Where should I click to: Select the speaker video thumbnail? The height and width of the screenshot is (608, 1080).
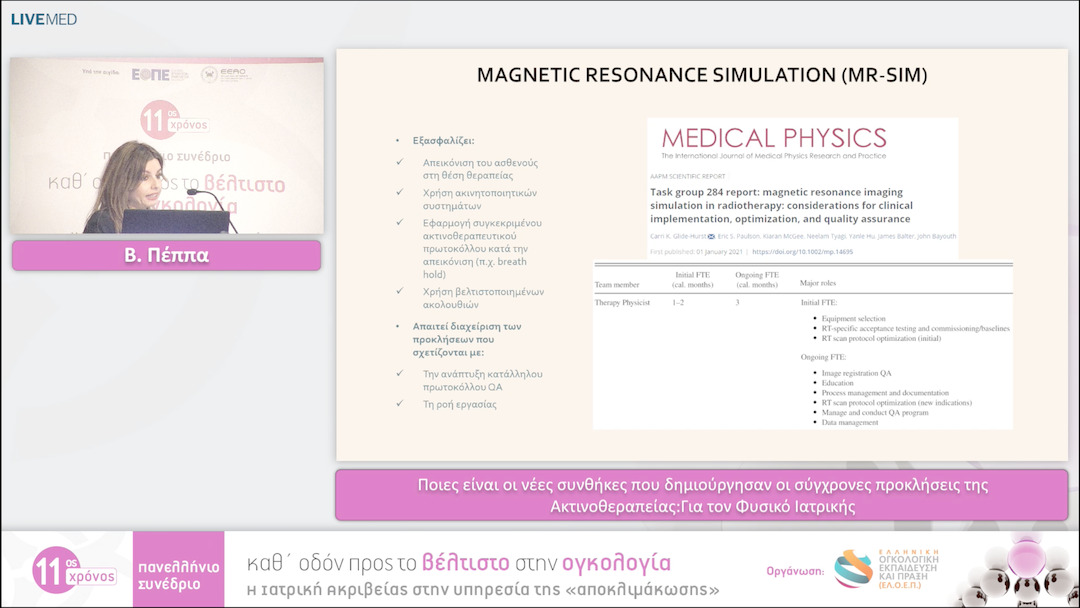click(x=166, y=145)
